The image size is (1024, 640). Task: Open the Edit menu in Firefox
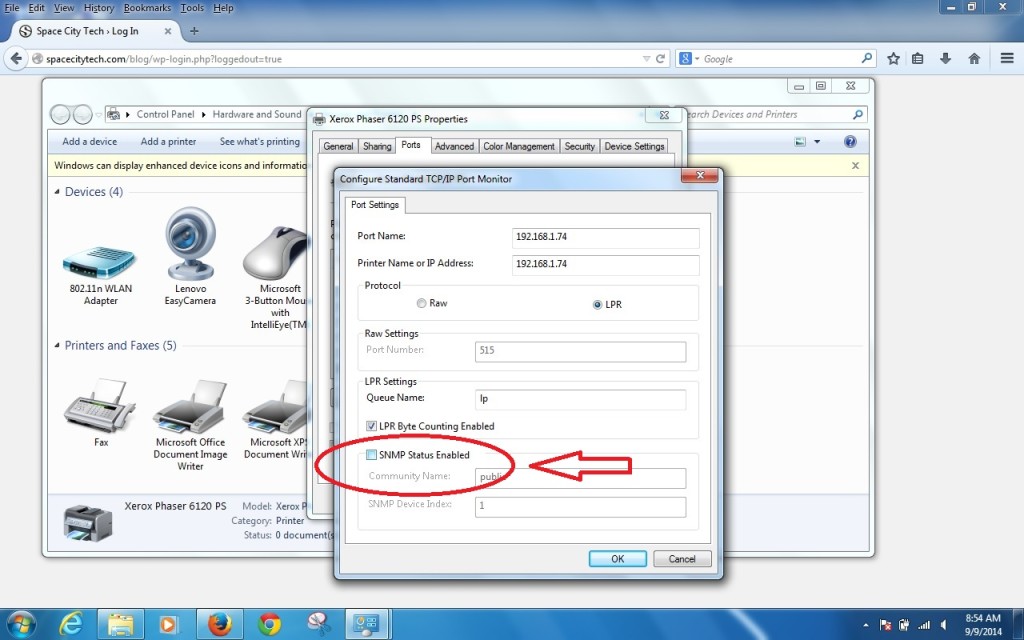(x=37, y=8)
